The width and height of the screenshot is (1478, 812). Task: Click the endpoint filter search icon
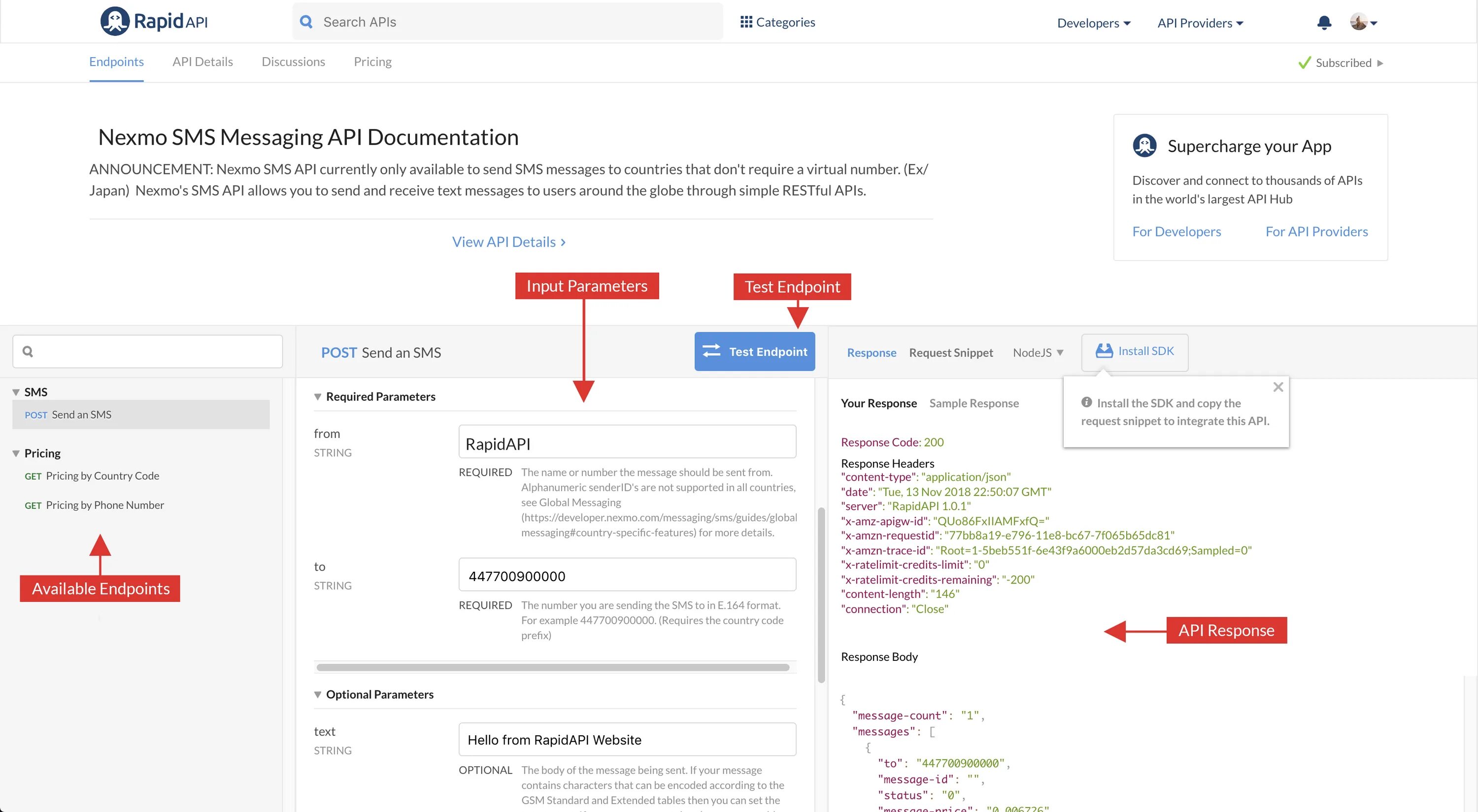(28, 351)
